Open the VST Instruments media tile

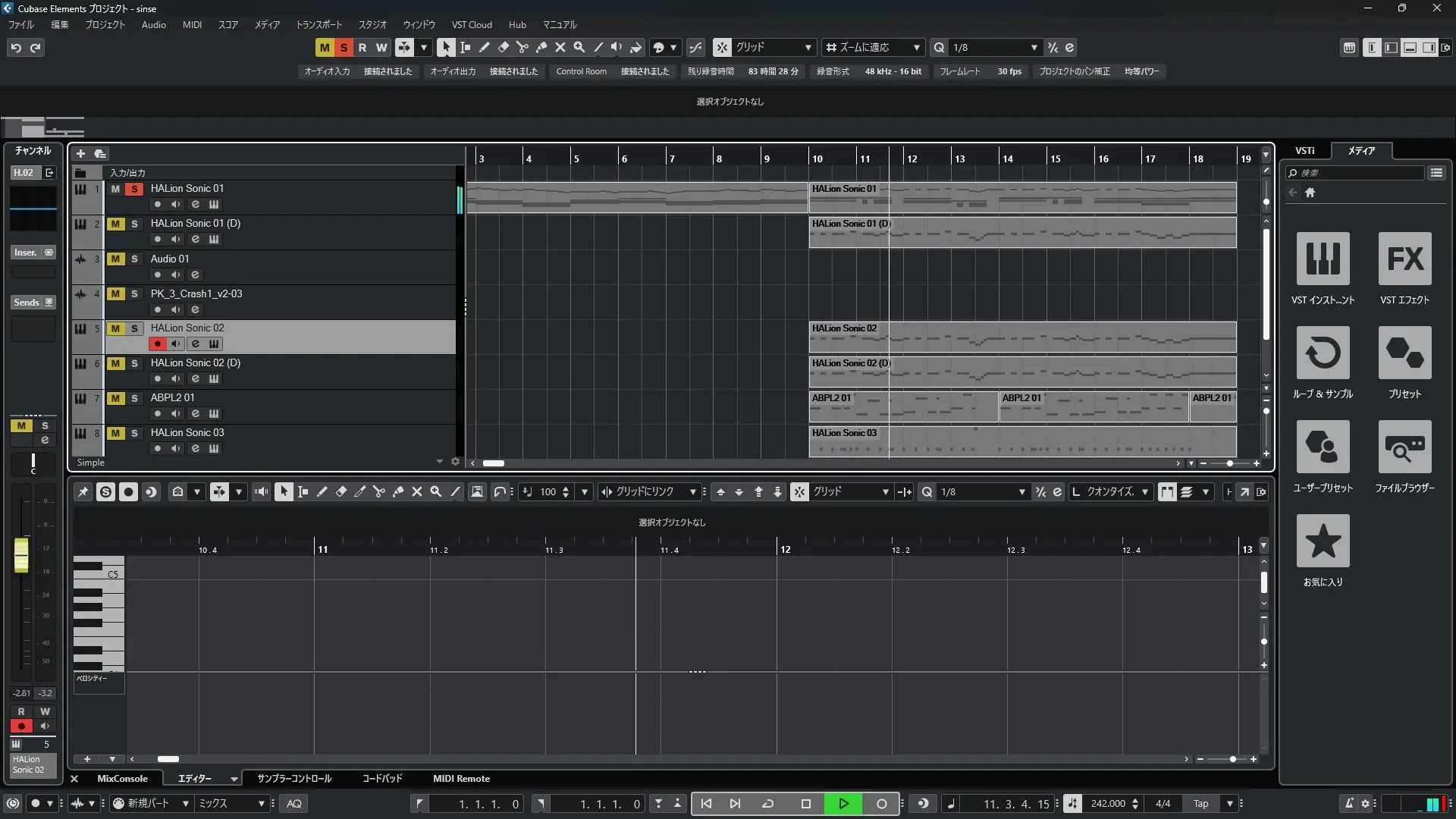click(1323, 259)
